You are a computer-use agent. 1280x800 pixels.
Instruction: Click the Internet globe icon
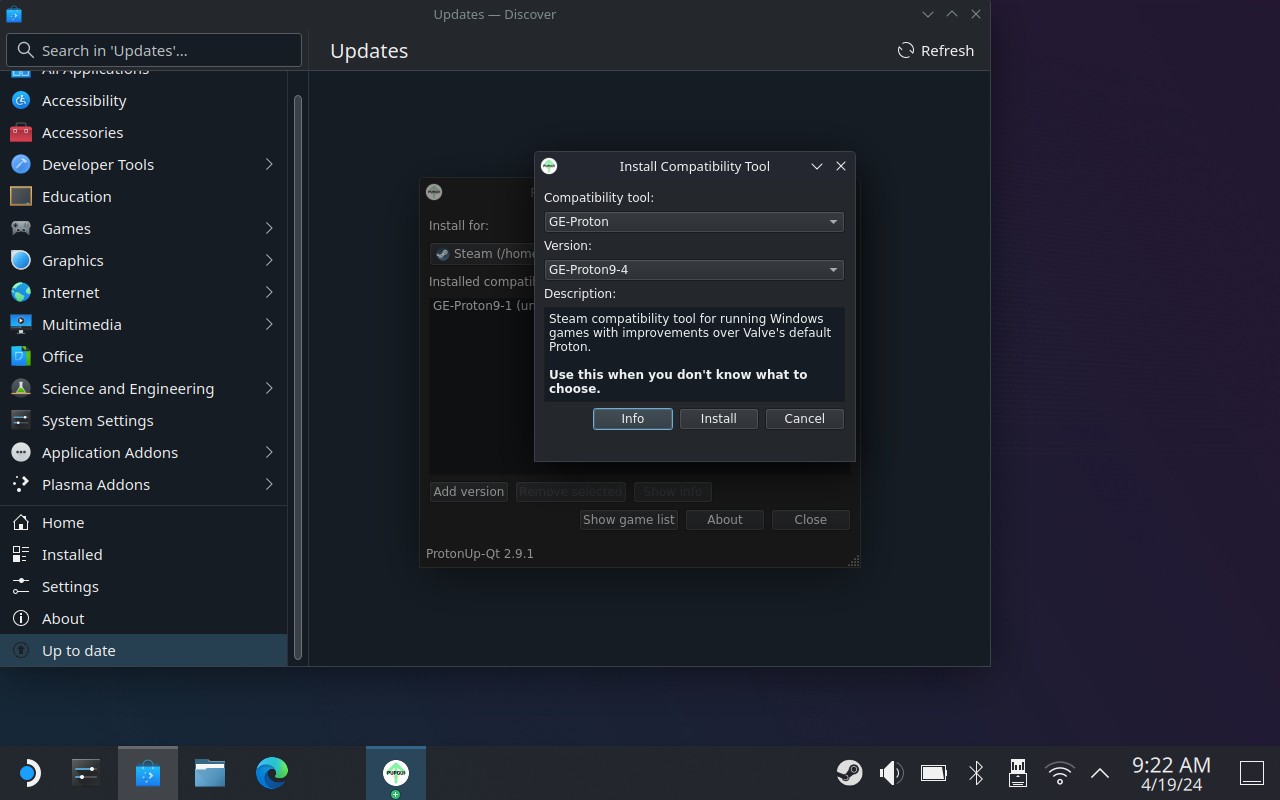tap(21, 292)
